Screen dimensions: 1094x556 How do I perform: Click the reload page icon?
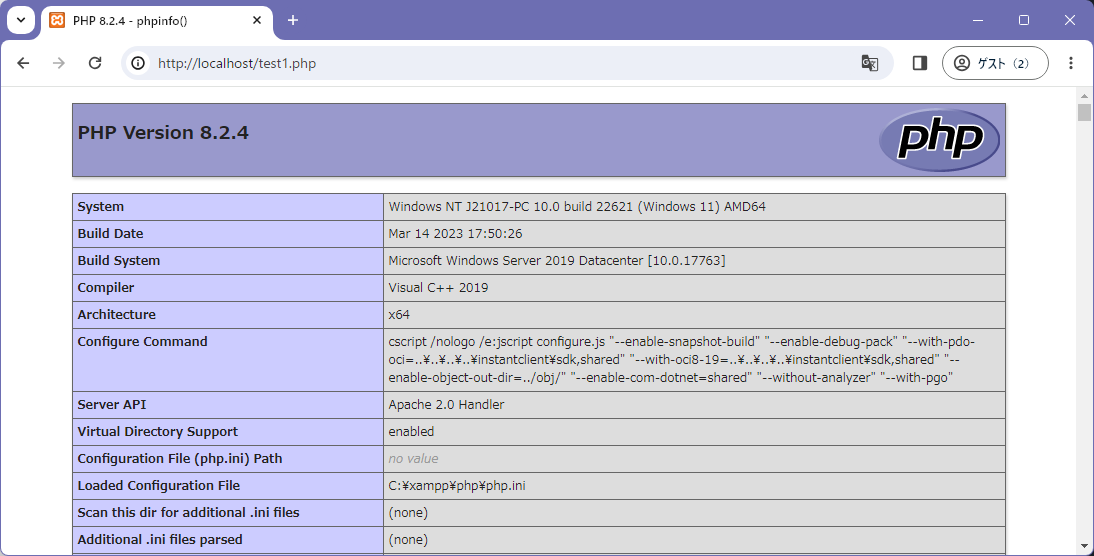click(95, 63)
